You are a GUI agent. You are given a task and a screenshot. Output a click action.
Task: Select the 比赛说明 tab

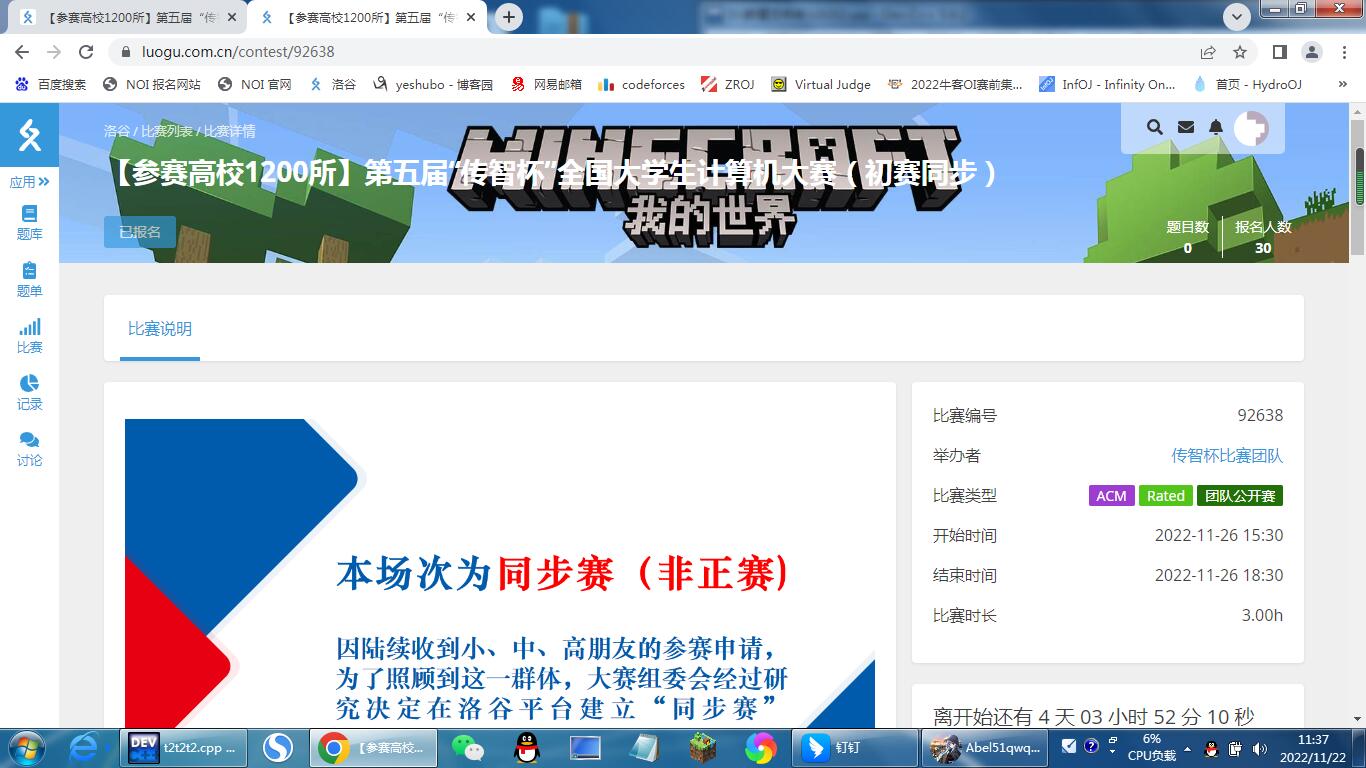tap(160, 329)
